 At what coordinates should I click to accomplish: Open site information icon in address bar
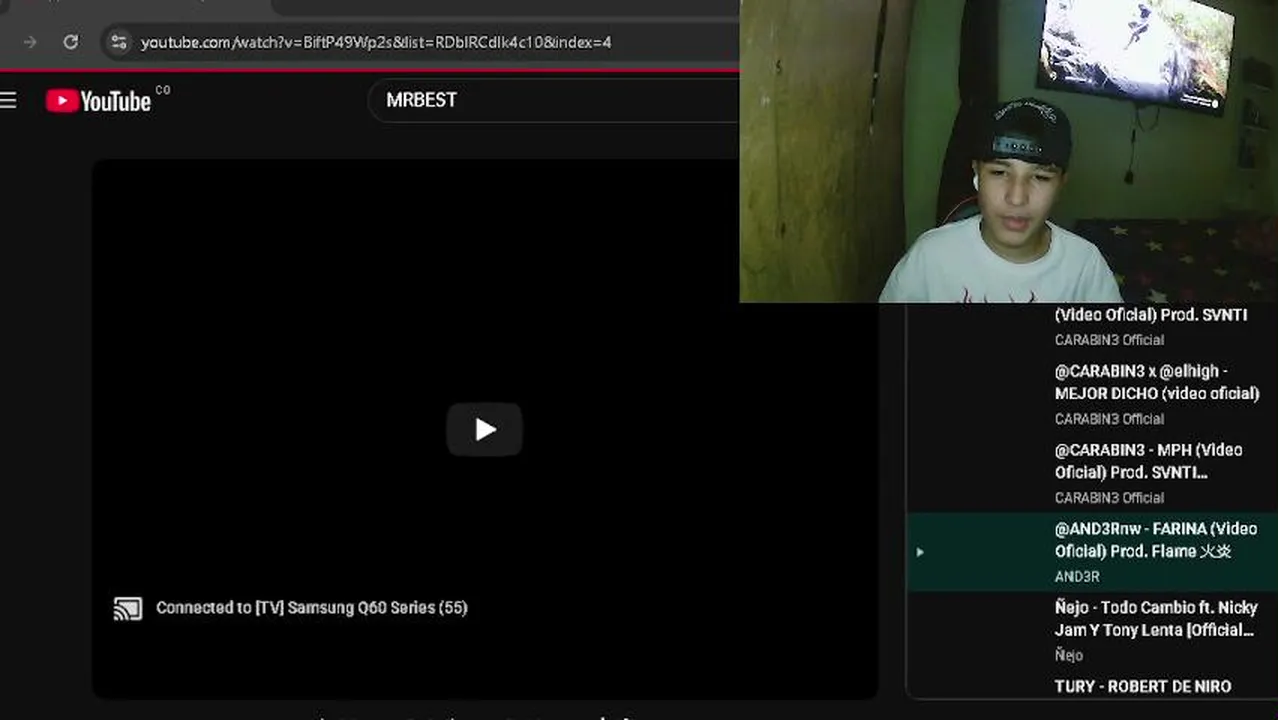pyautogui.click(x=119, y=42)
